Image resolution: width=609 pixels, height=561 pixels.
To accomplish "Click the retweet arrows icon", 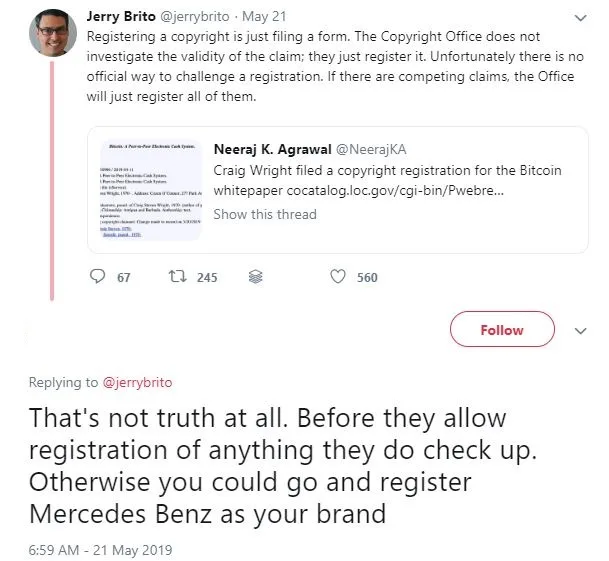I will (176, 277).
